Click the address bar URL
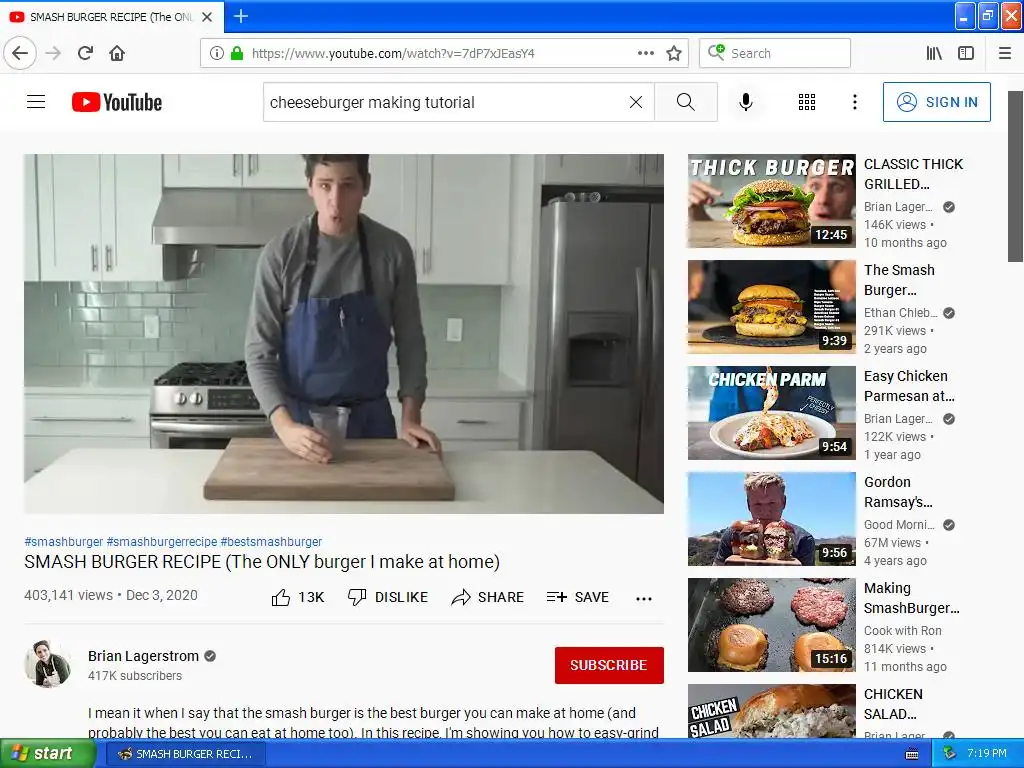 tap(393, 53)
